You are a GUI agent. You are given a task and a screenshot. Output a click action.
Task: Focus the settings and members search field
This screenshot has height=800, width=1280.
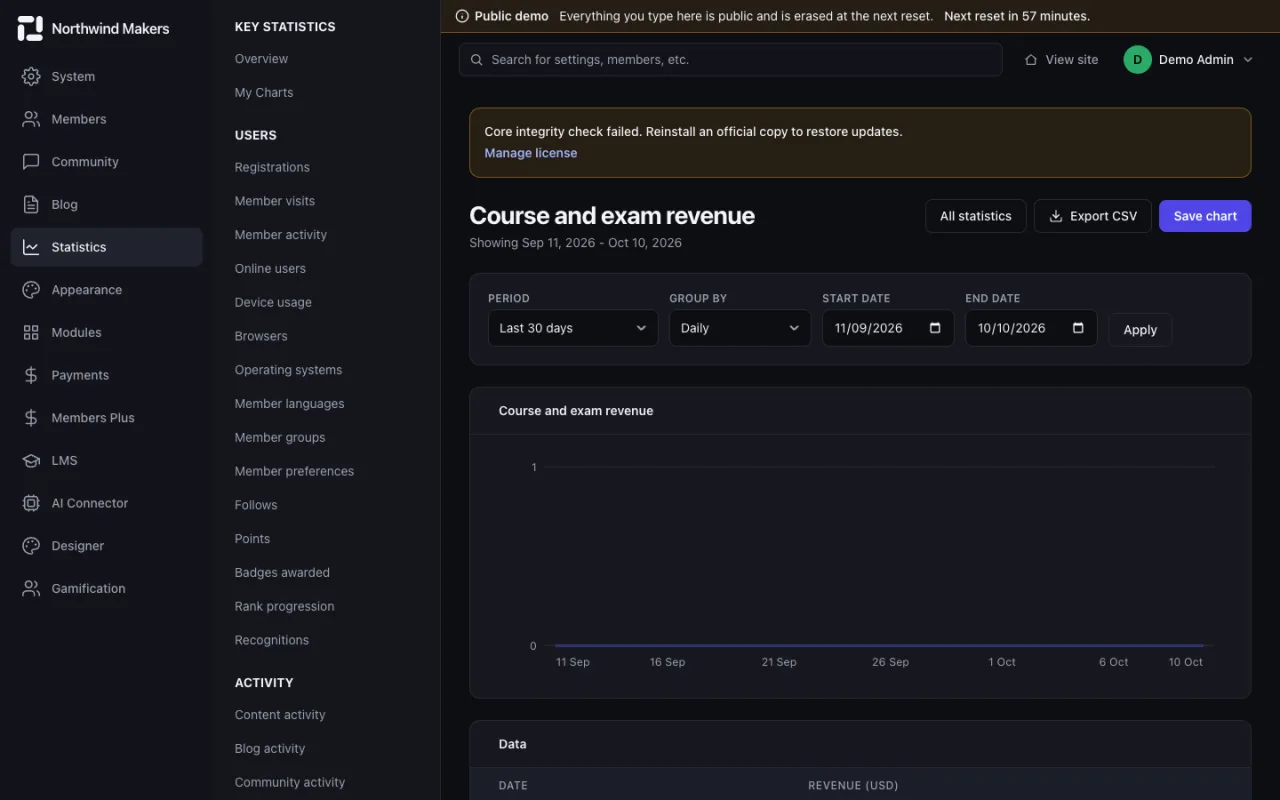(731, 60)
